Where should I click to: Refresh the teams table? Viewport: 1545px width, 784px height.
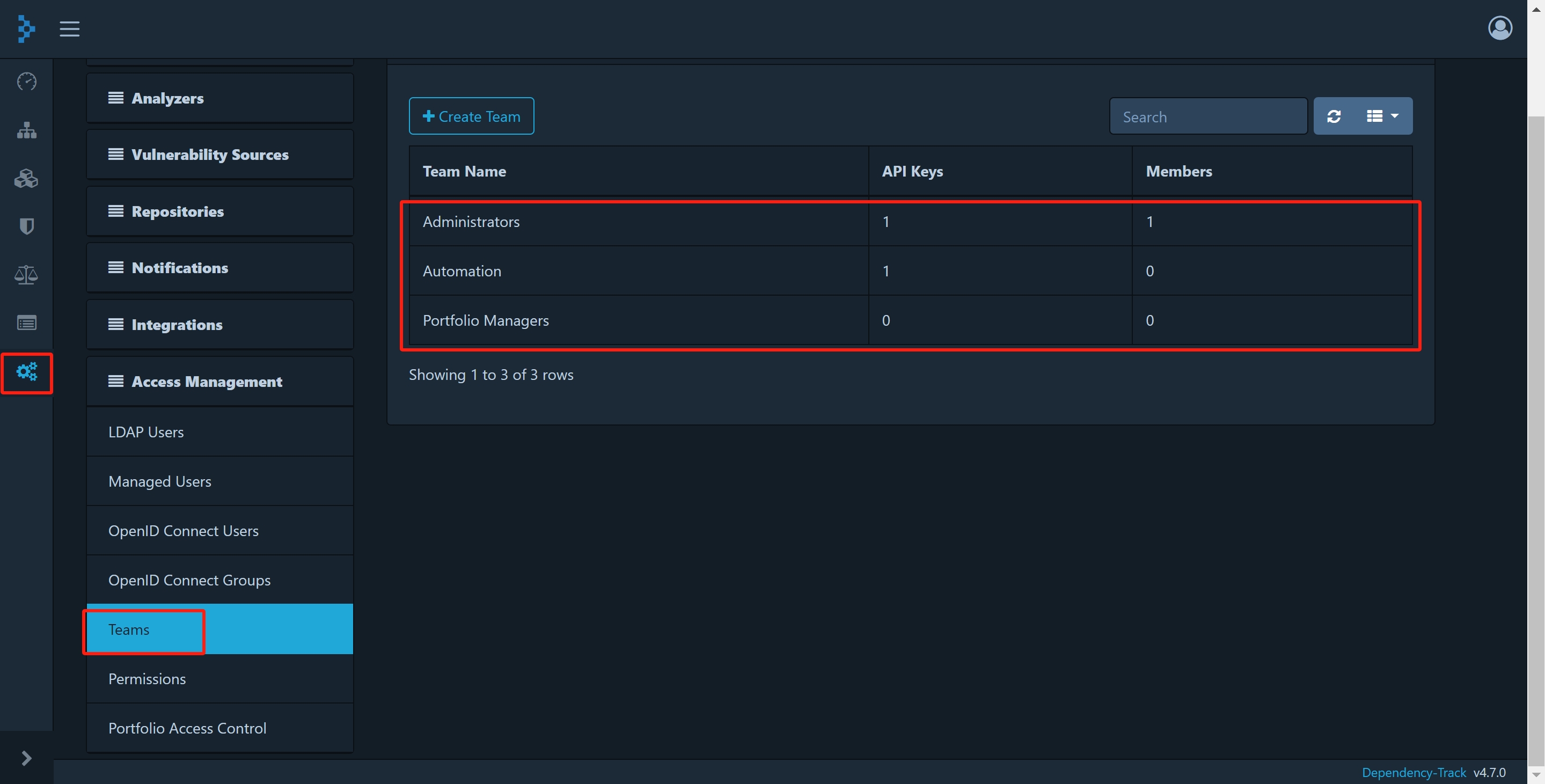[1334, 116]
